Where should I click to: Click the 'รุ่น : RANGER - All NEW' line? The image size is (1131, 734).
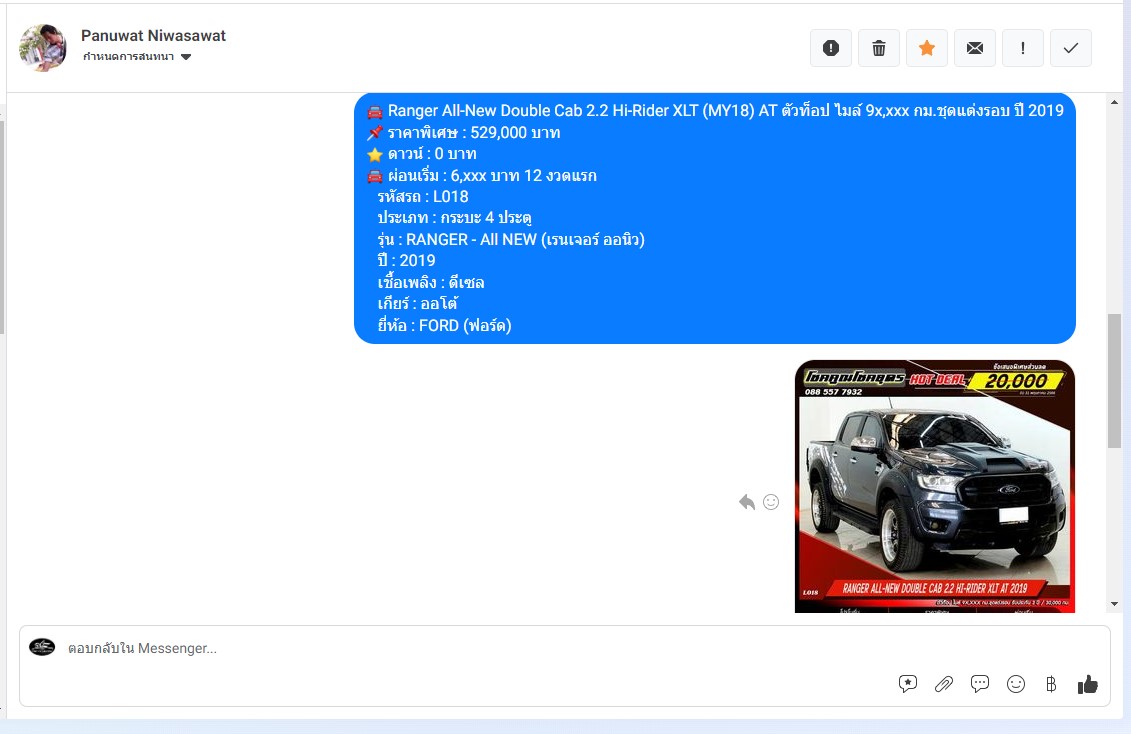click(511, 239)
